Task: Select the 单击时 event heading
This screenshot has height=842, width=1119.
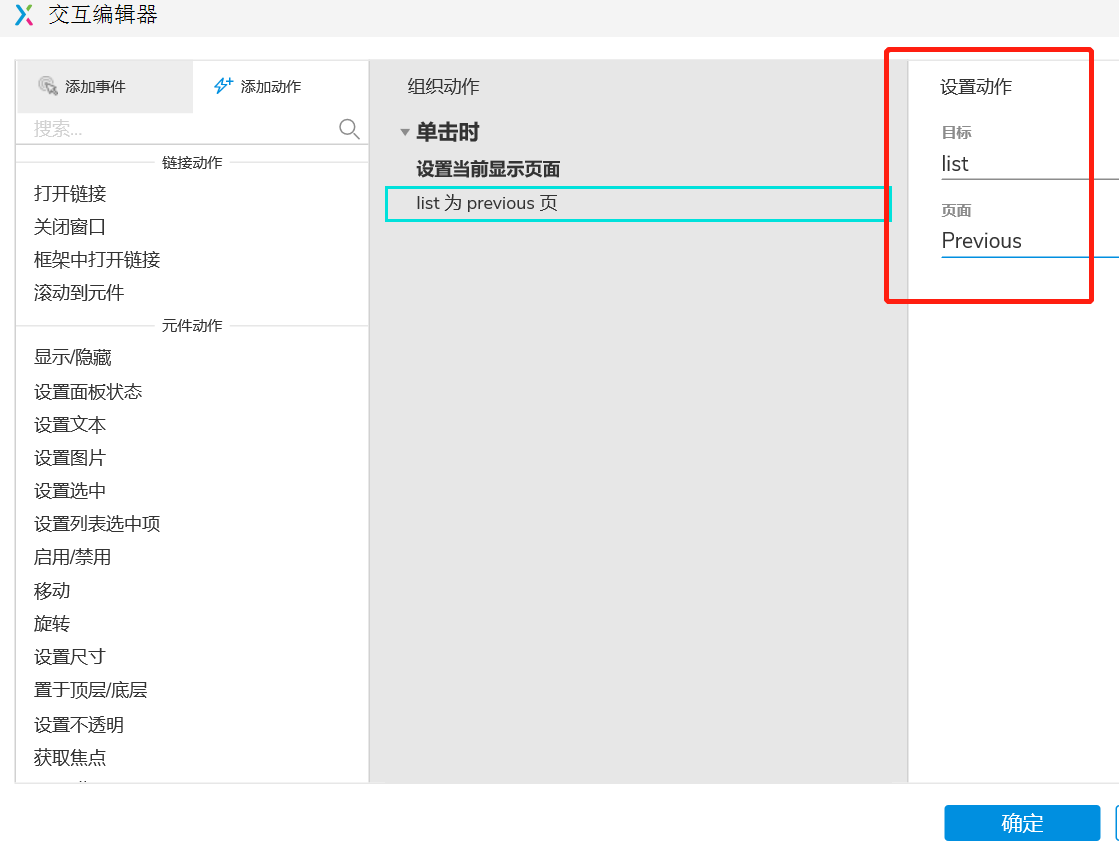Action: [447, 132]
